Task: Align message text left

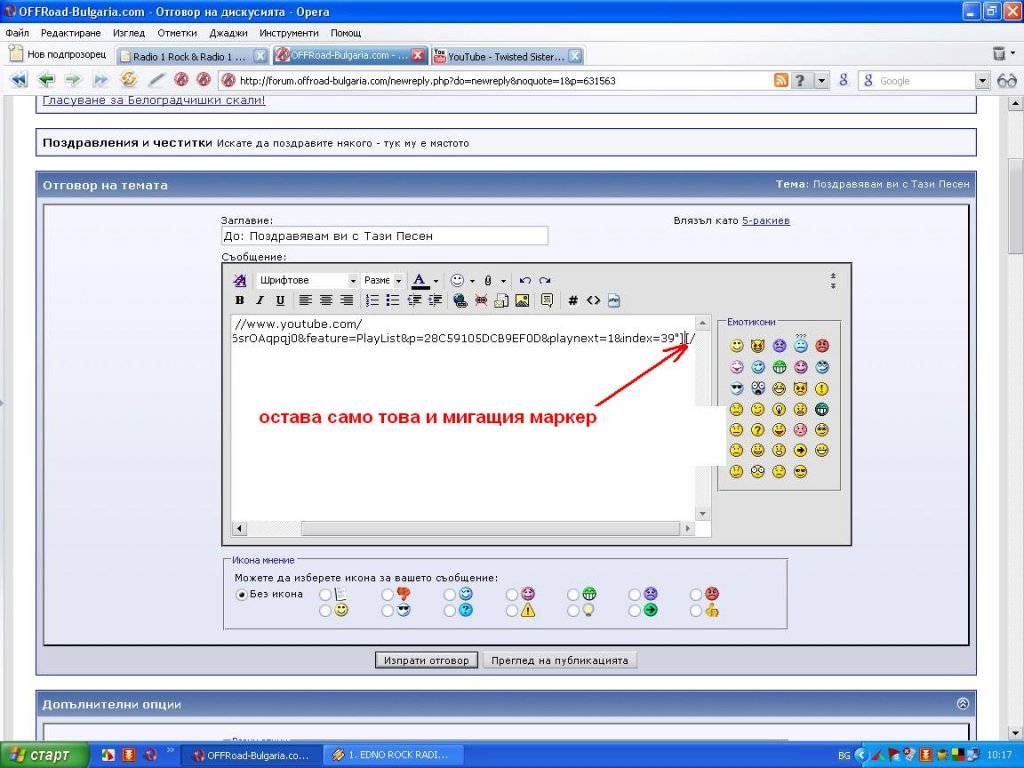Action: [306, 300]
